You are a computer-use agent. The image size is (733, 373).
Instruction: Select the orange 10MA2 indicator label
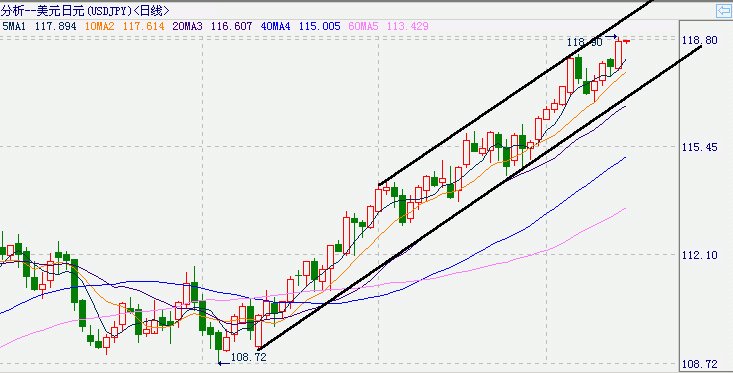tap(100, 26)
